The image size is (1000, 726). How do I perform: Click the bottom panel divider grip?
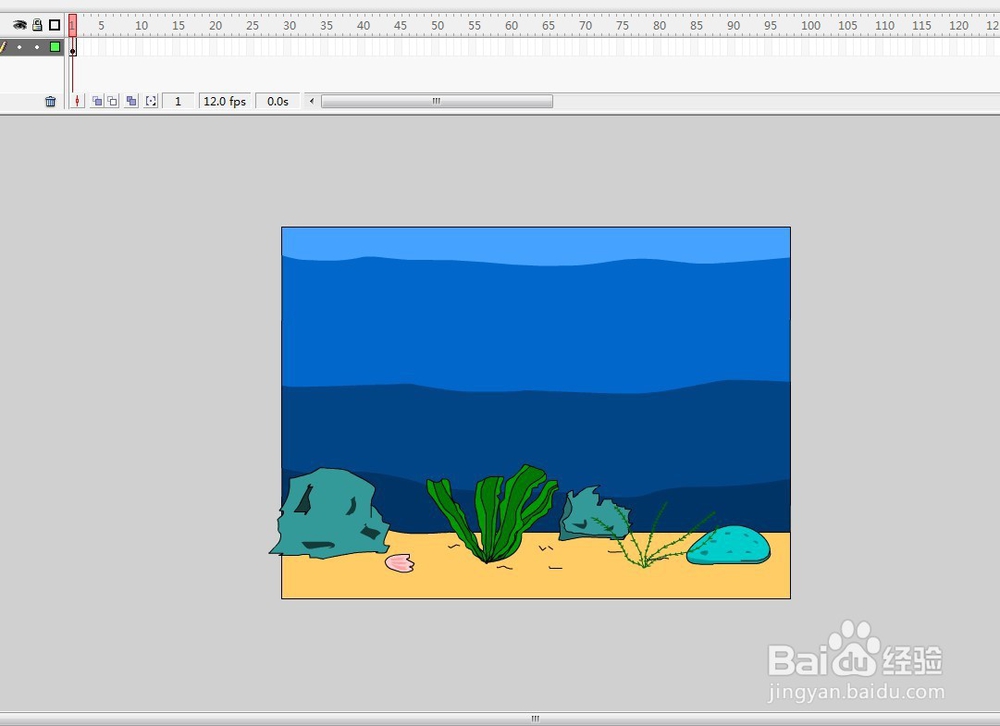[535, 718]
